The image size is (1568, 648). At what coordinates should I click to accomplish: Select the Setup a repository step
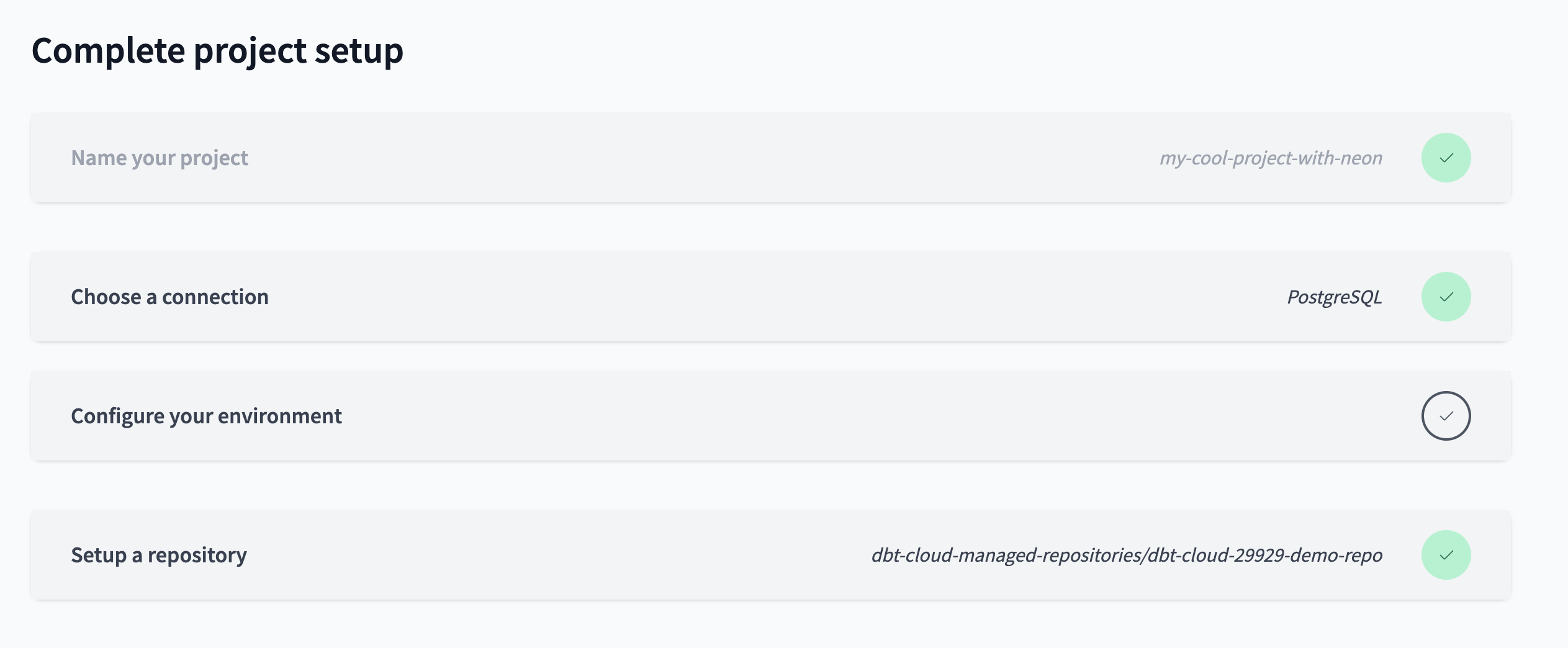tap(159, 555)
